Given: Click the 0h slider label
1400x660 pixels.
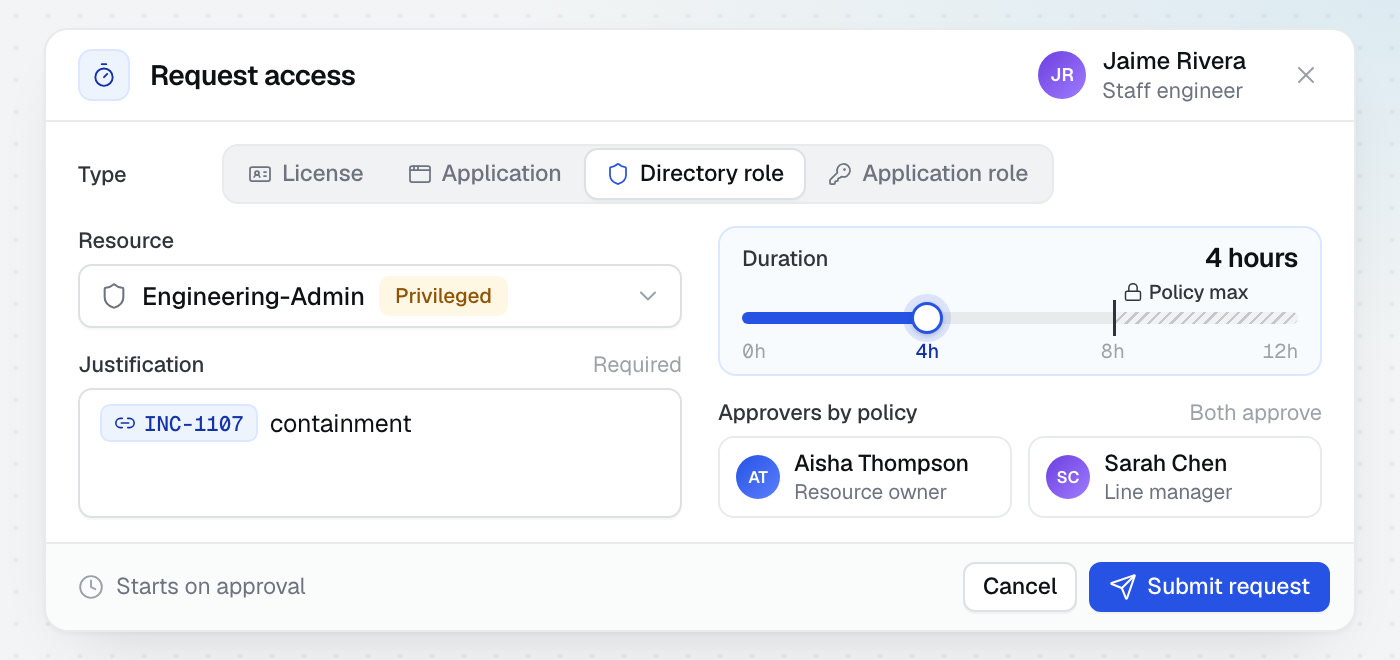Looking at the screenshot, I should pyautogui.click(x=754, y=351).
